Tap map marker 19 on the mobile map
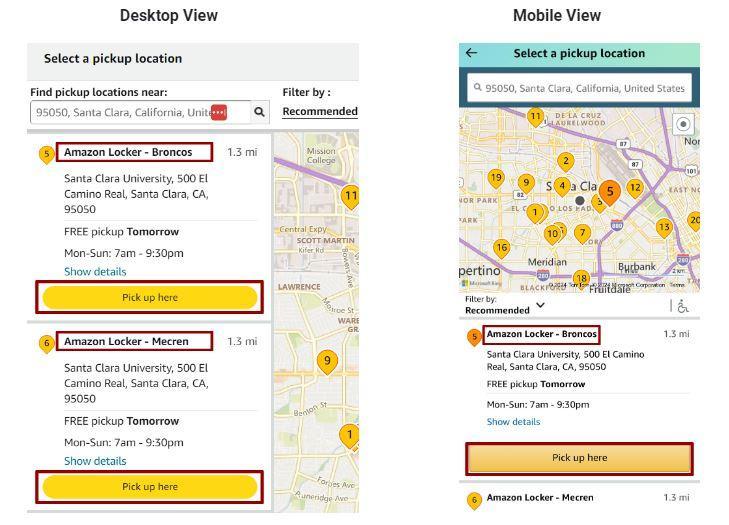The image size is (729, 525). [x=496, y=178]
